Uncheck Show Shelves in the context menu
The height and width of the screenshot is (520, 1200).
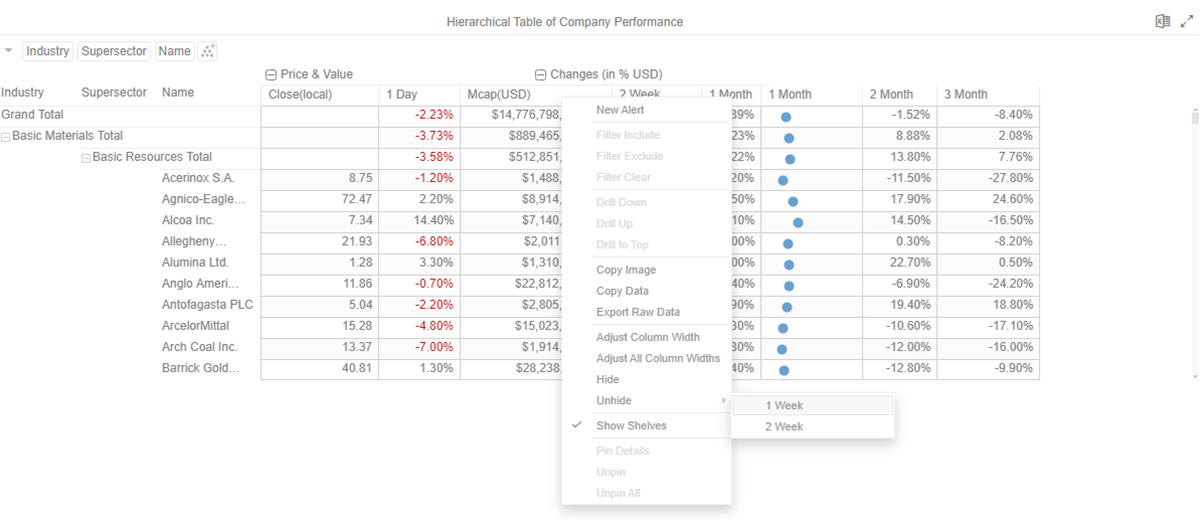[x=631, y=426]
